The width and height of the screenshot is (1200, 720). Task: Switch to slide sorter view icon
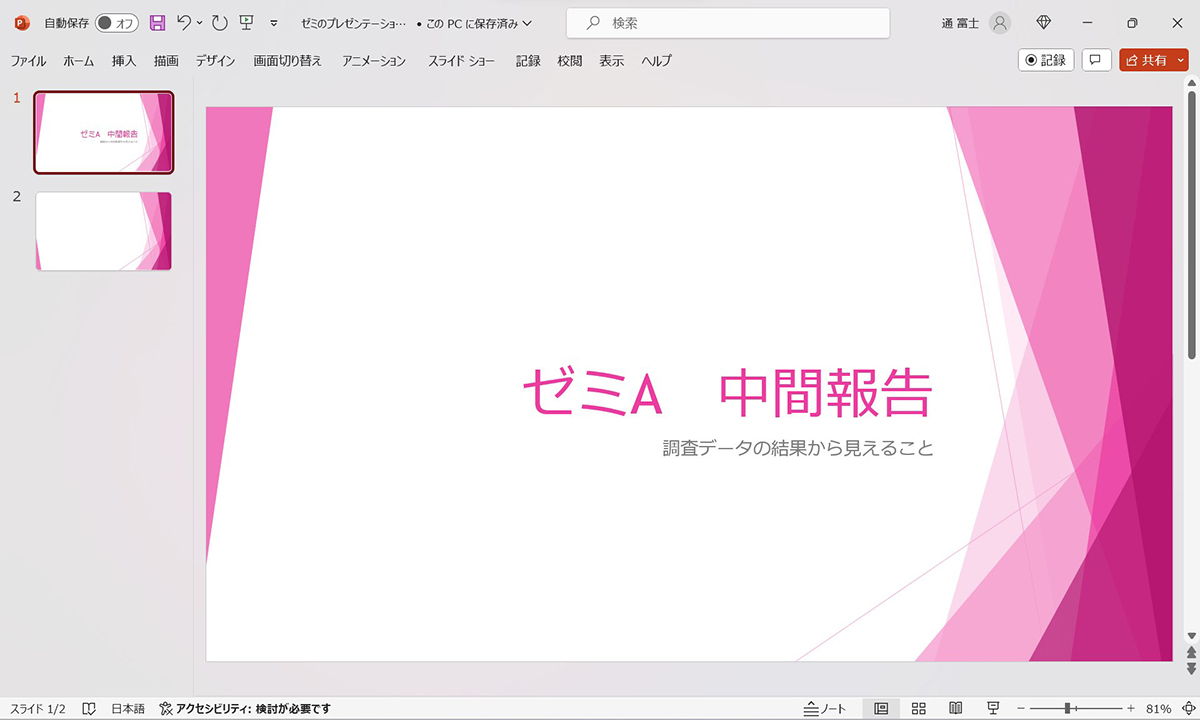tap(918, 709)
